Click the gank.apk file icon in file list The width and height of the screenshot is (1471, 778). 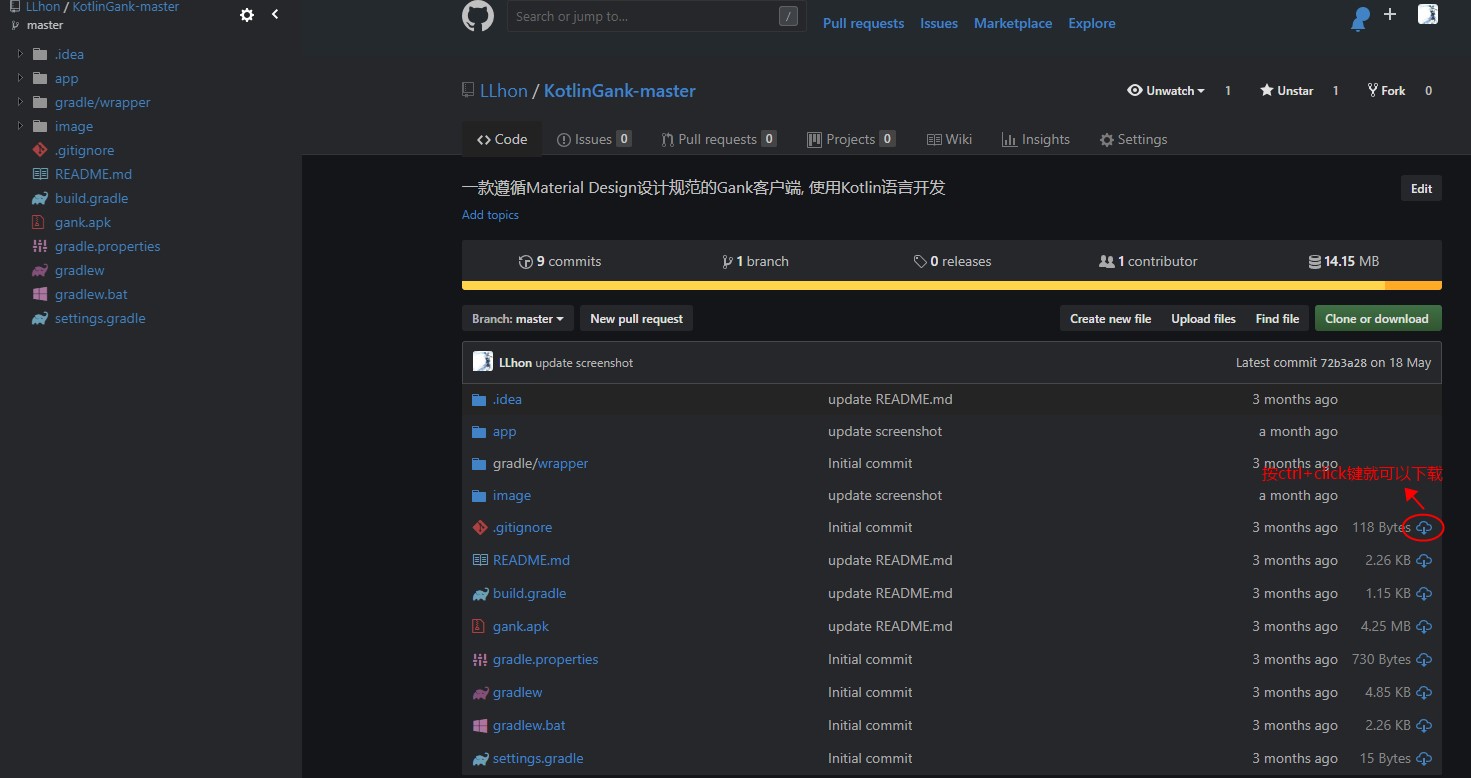(479, 626)
